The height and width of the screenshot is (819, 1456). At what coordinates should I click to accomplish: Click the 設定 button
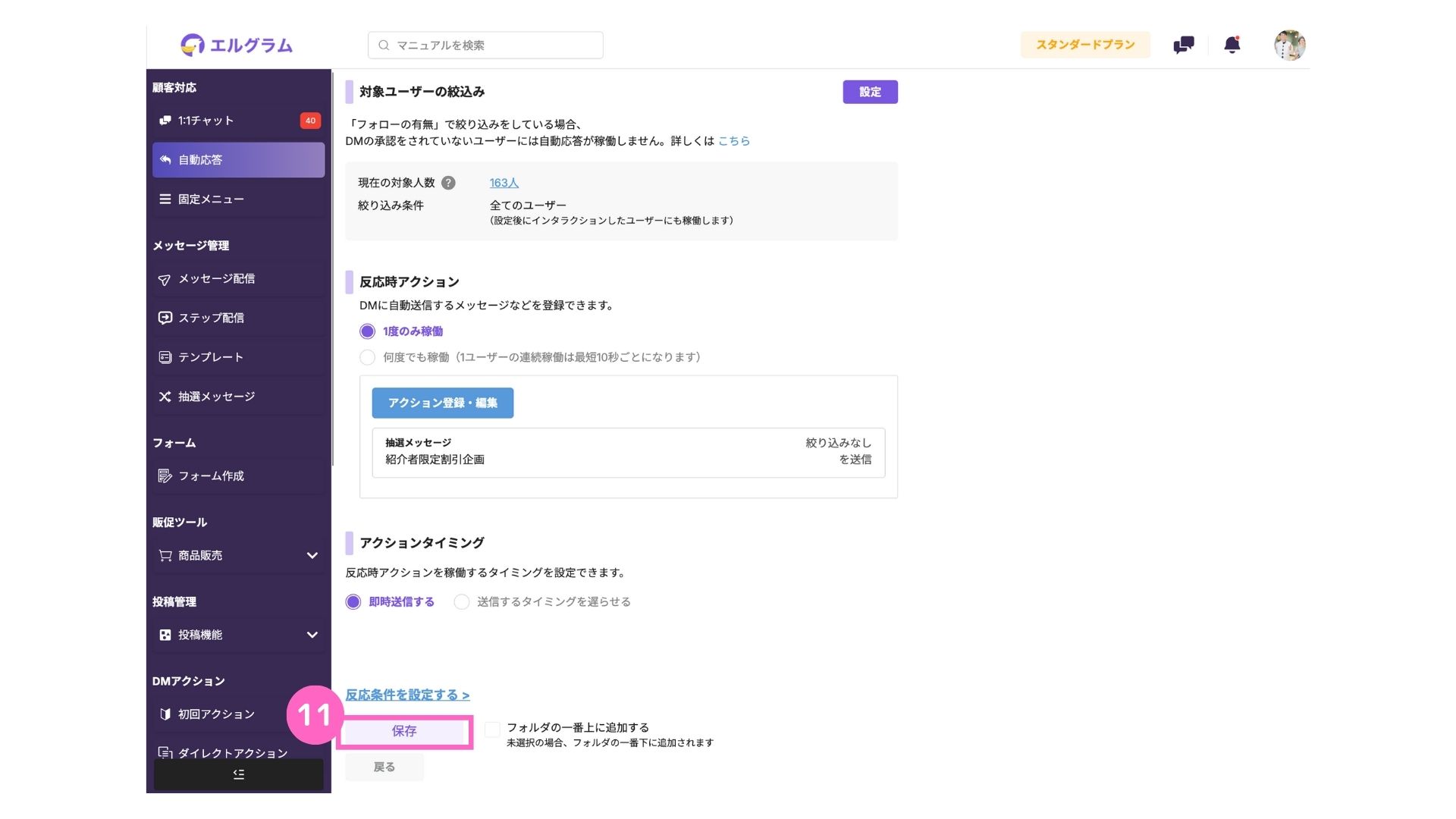(870, 92)
